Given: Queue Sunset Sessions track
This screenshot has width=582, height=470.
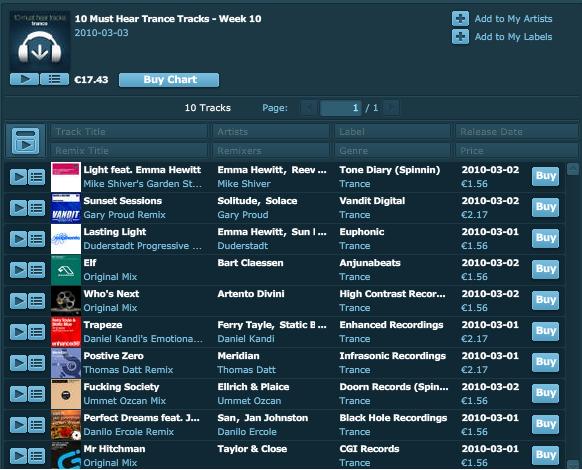Looking at the screenshot, I should coord(37,208).
